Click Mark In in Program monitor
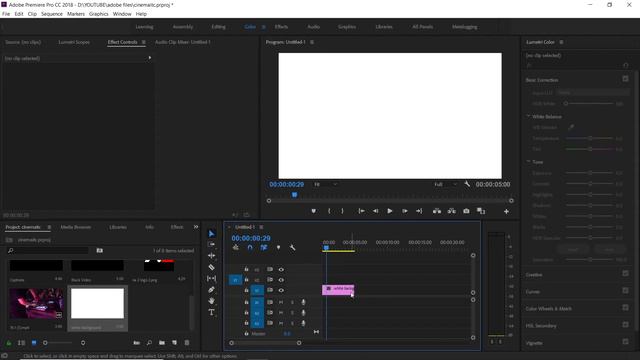This screenshot has width=640, height=360. [329, 211]
